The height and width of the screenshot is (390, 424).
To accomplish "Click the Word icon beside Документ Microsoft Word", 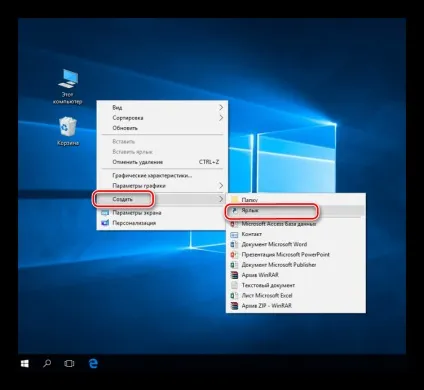I will [x=235, y=244].
